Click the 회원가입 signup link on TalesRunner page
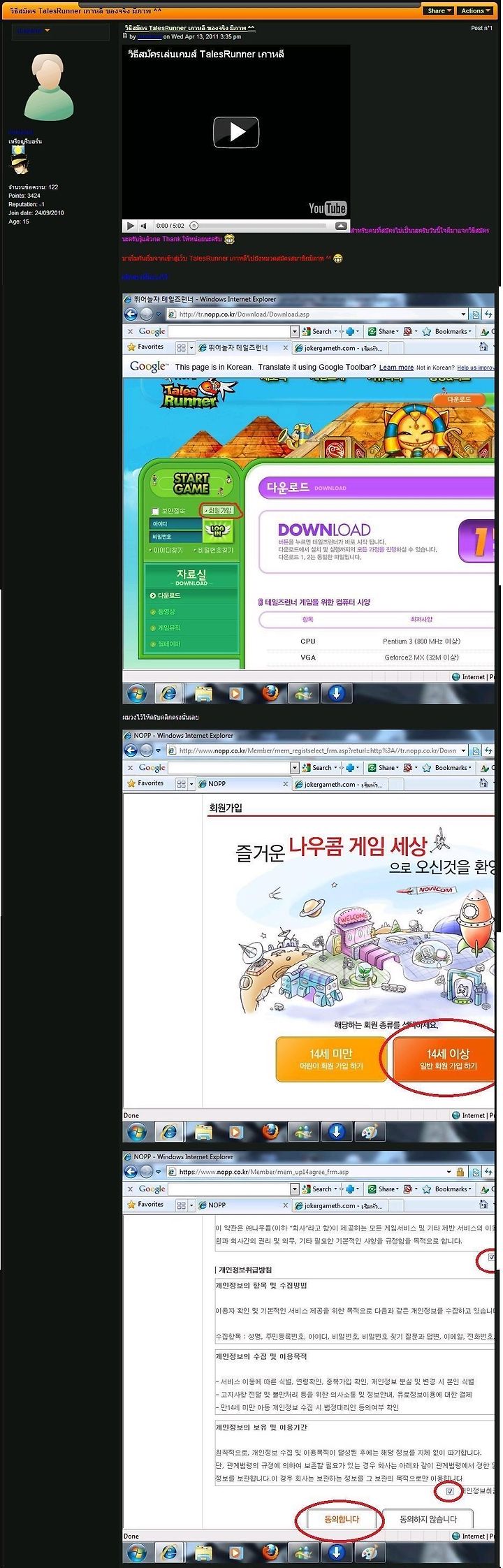 tap(220, 510)
